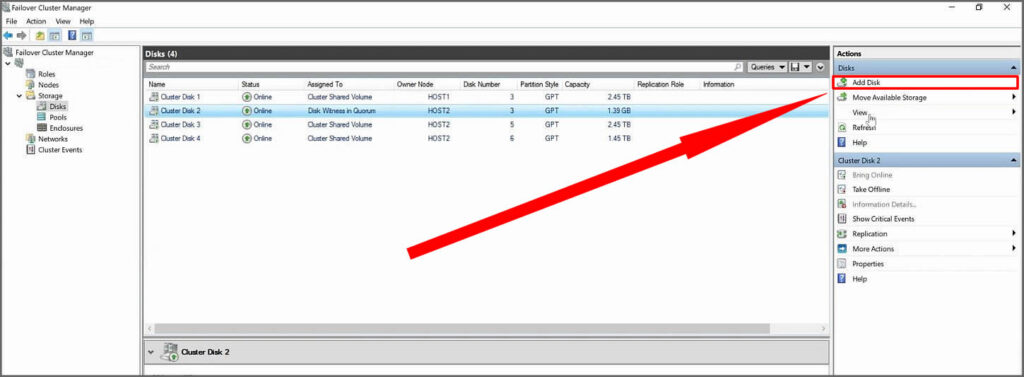Open the File menu
This screenshot has height=377, width=1024.
tap(11, 22)
